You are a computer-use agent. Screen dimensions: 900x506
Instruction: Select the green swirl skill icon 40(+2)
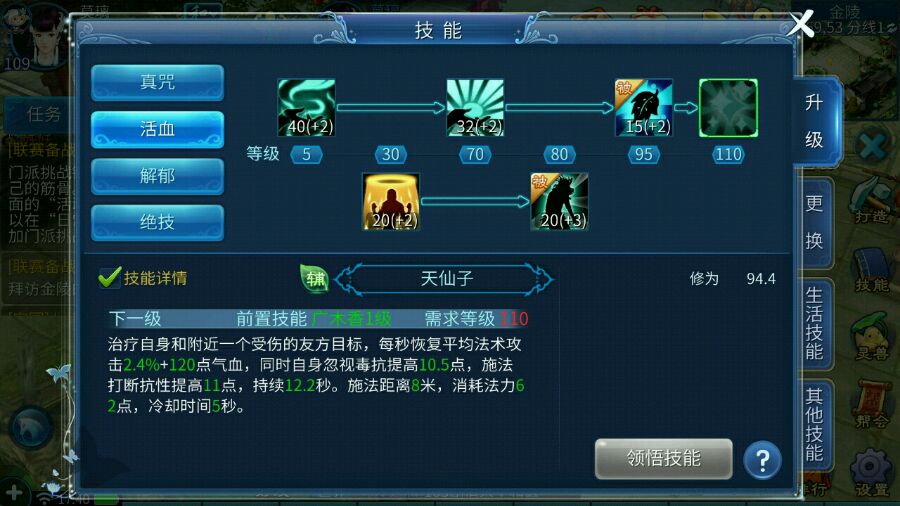click(x=307, y=108)
